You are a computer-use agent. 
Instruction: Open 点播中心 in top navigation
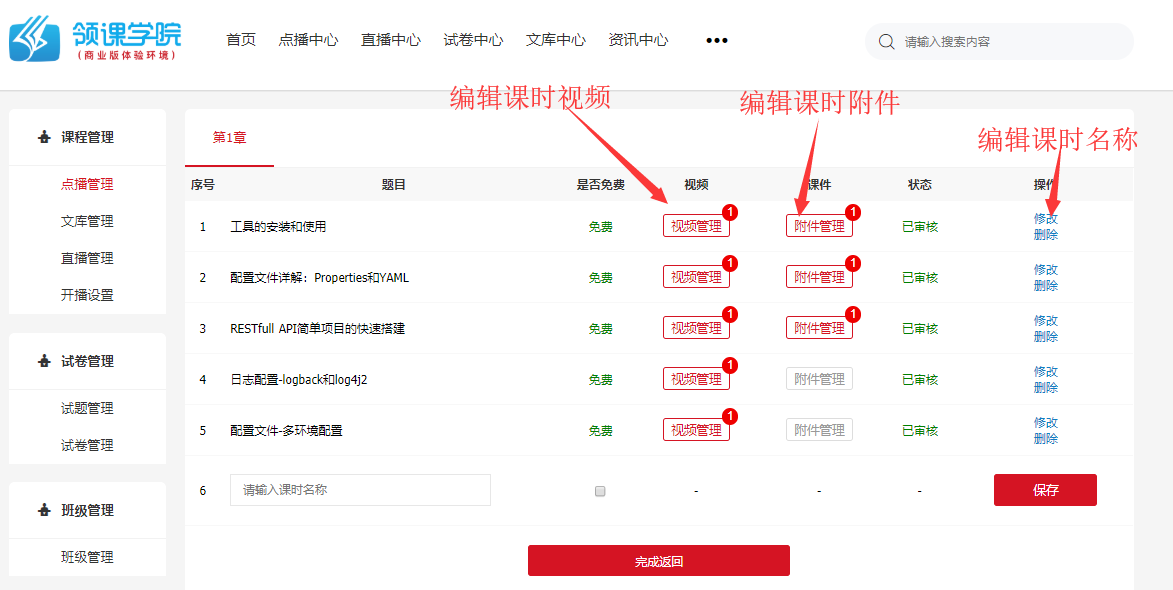(308, 40)
